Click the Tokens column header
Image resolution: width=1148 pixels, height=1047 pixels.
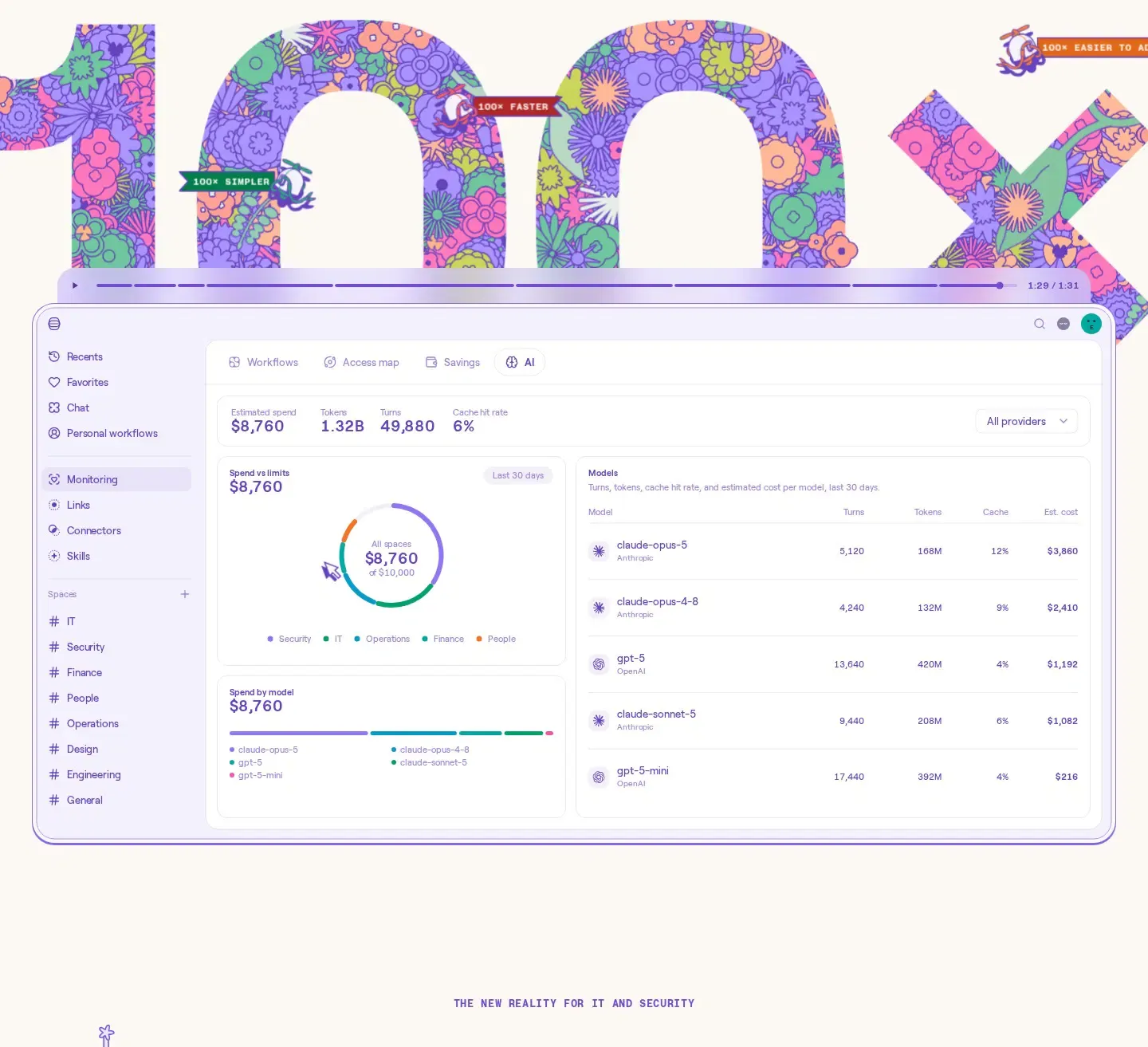pyautogui.click(x=928, y=512)
